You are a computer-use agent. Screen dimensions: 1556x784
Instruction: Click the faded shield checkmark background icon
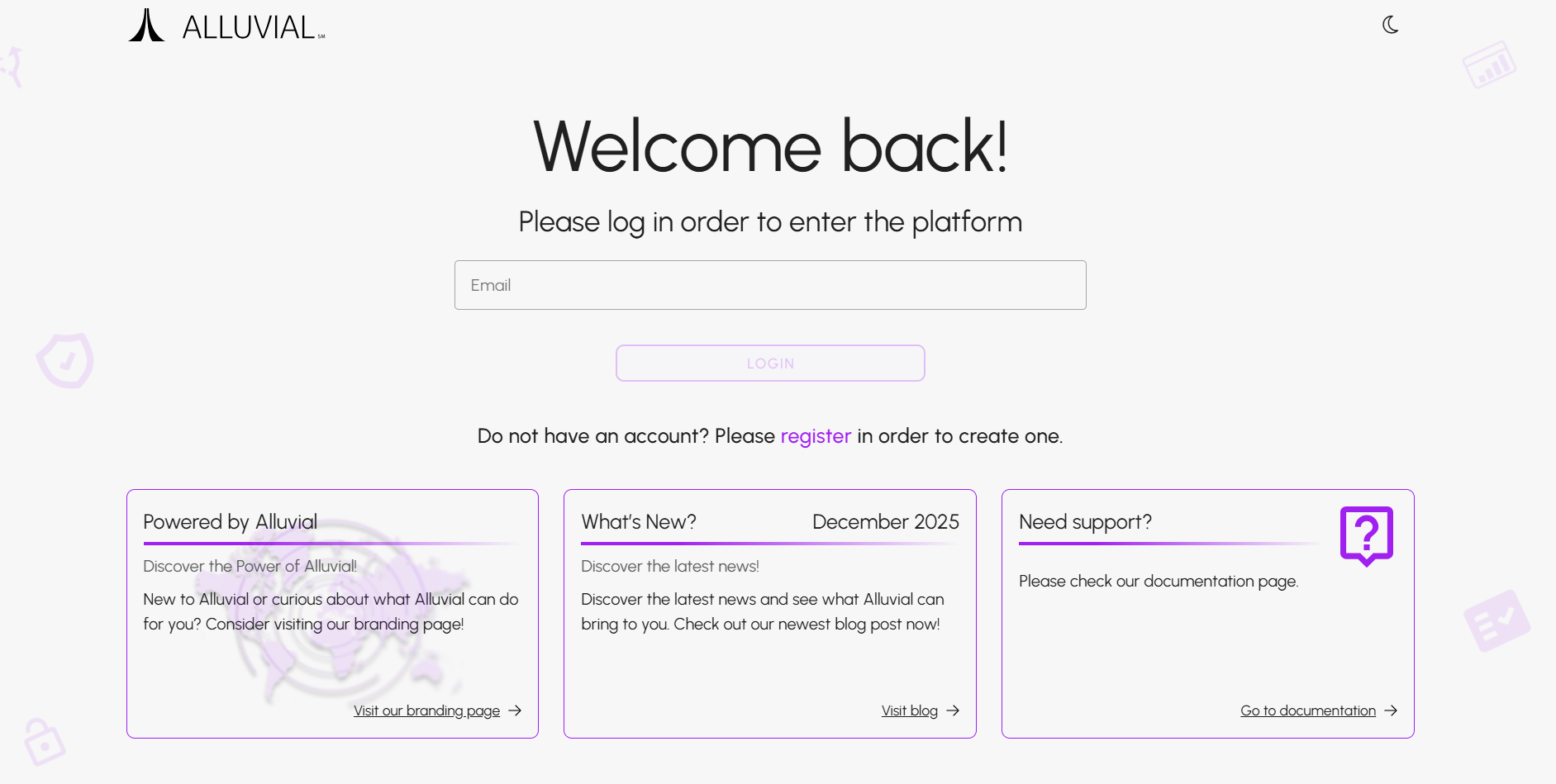[65, 360]
